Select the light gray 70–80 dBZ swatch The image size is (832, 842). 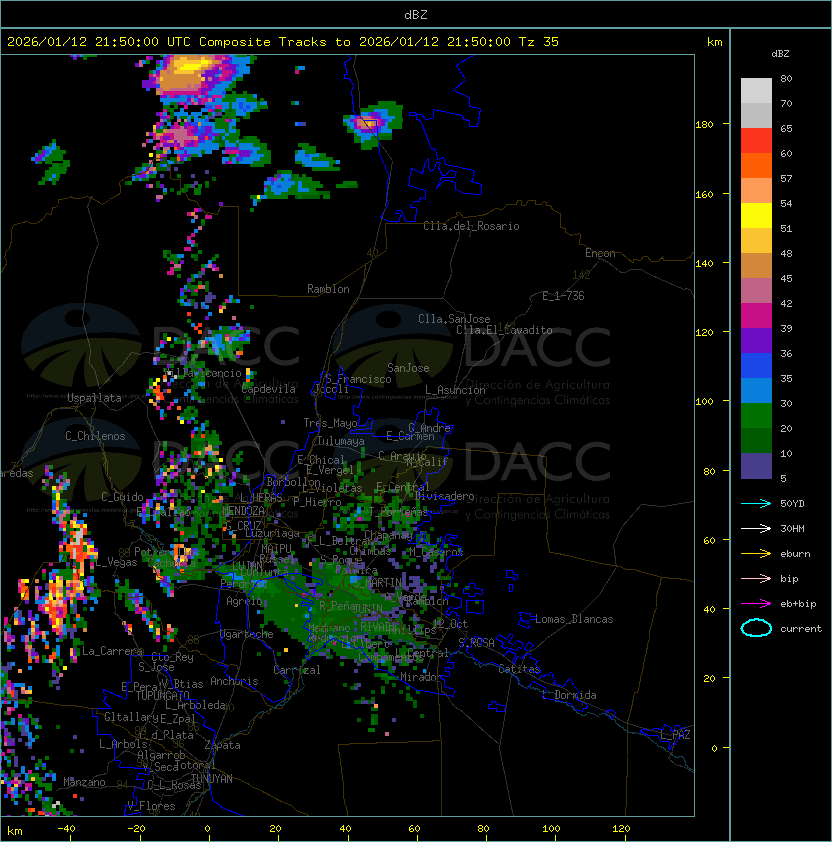756,90
